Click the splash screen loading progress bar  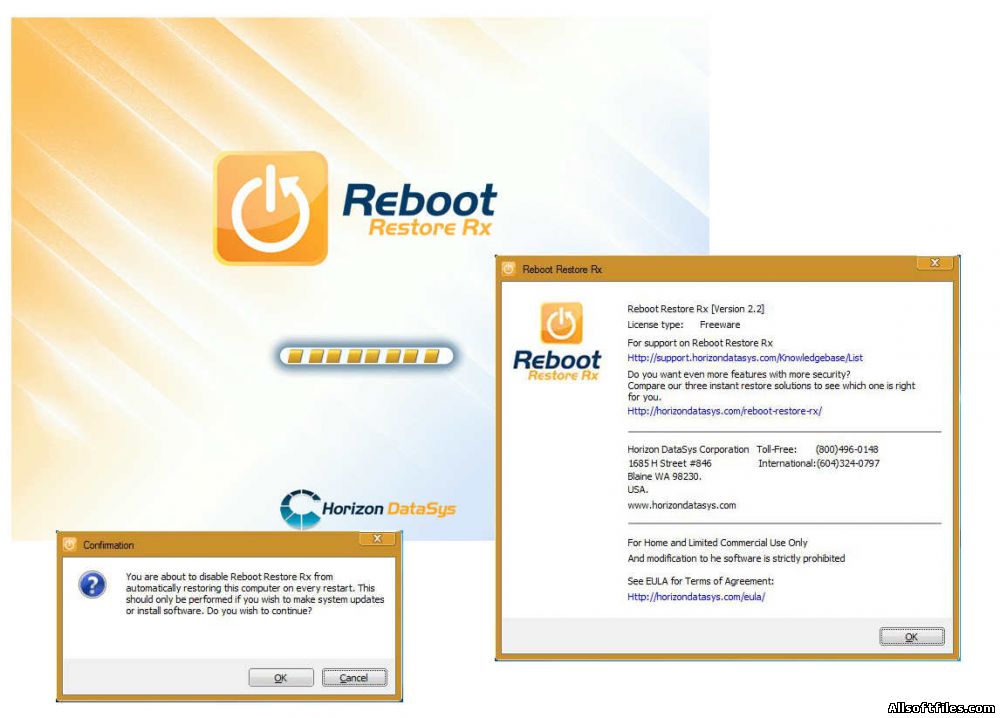[x=366, y=355]
